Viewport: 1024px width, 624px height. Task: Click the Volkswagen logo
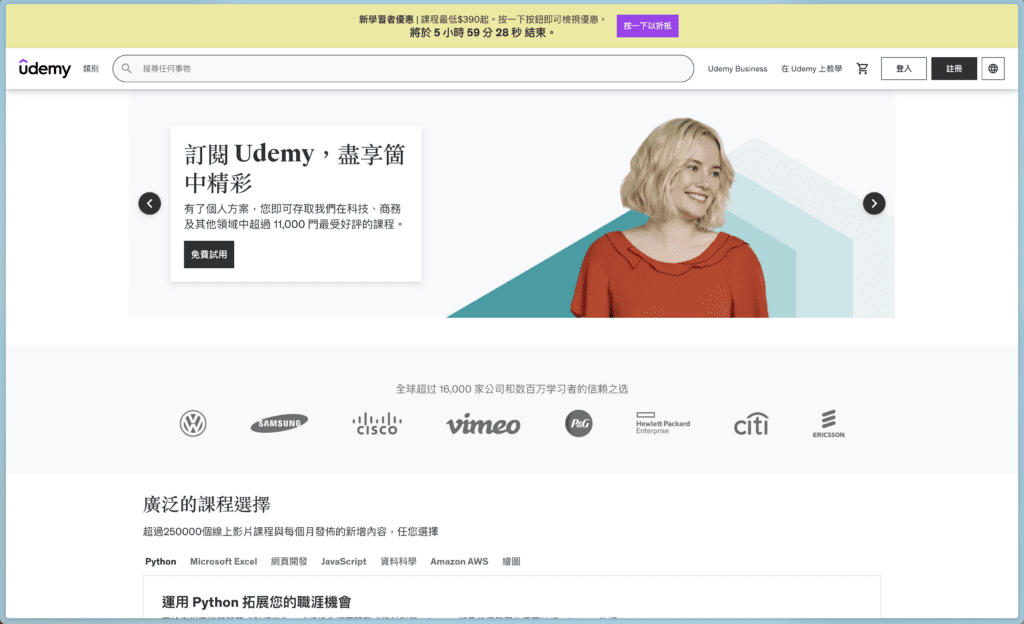192,423
